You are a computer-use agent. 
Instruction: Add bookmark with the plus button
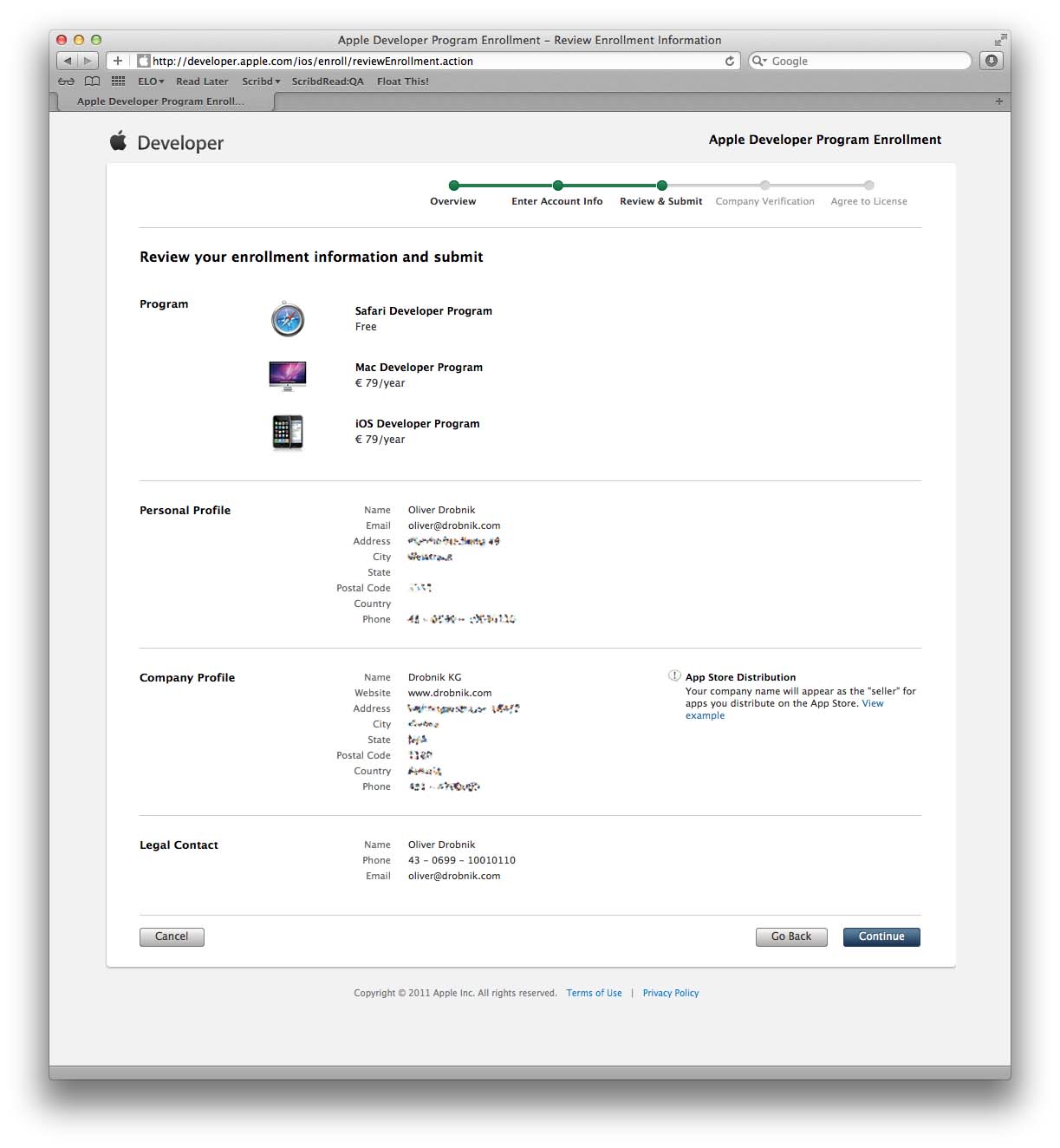tap(118, 61)
